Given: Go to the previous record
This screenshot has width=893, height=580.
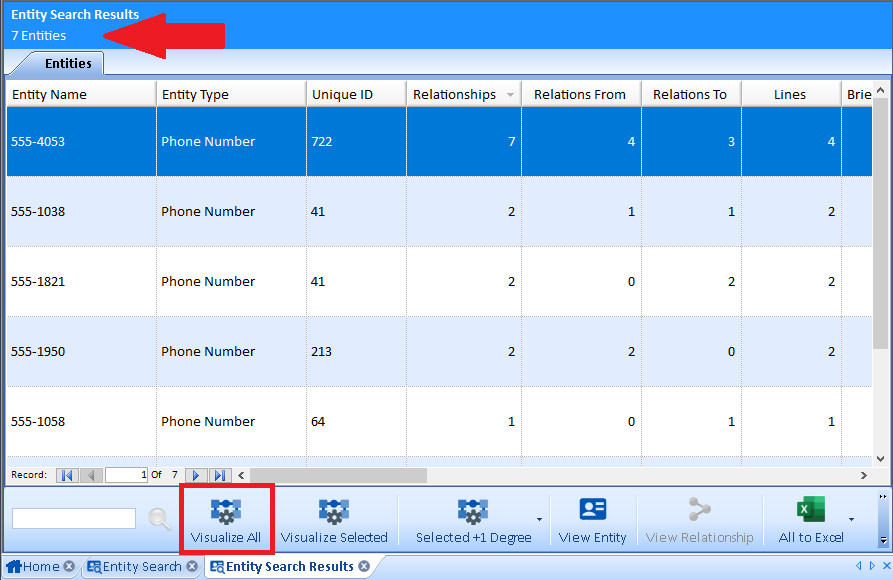Looking at the screenshot, I should [91, 475].
